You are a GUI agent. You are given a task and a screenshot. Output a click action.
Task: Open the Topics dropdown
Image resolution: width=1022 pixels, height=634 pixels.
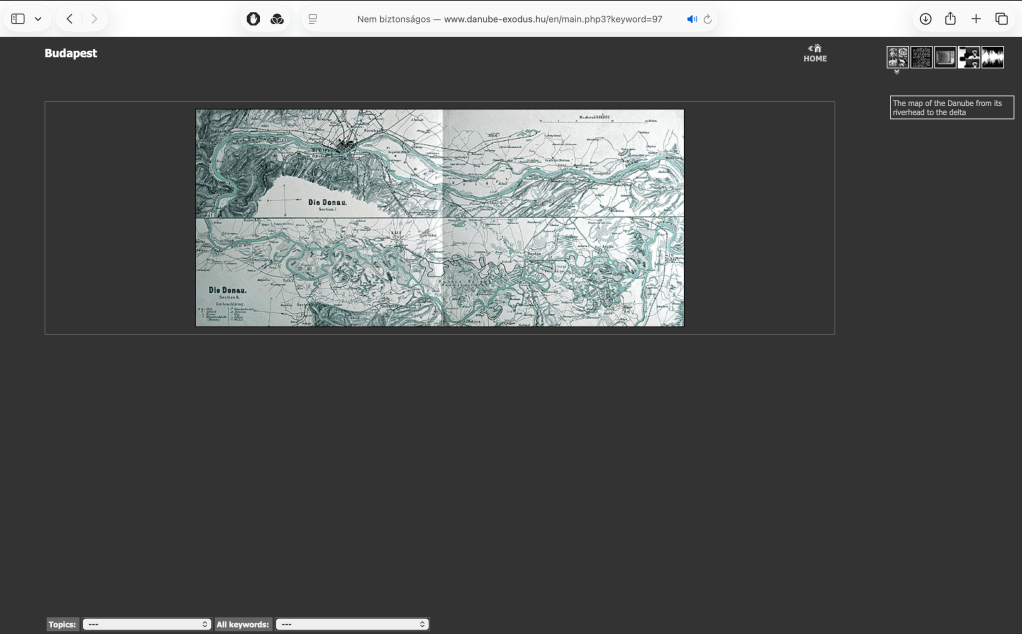coord(147,624)
